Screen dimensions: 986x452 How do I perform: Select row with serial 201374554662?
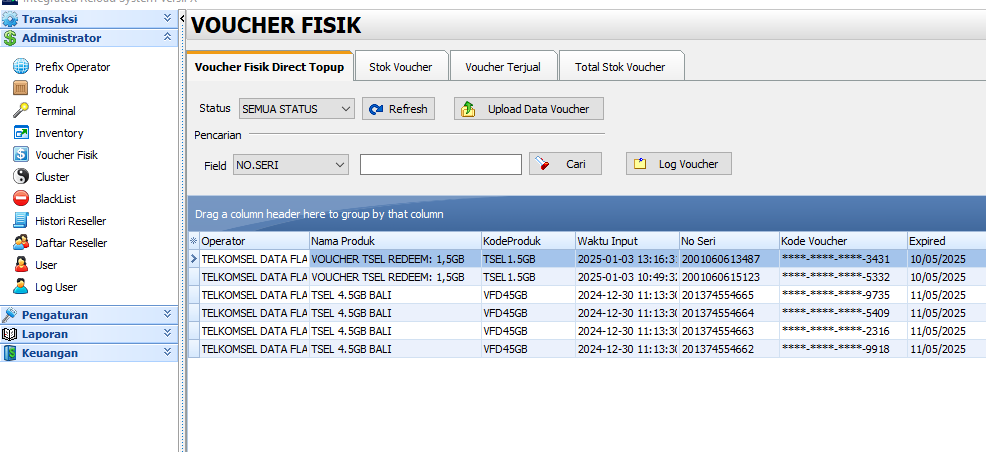point(587,348)
